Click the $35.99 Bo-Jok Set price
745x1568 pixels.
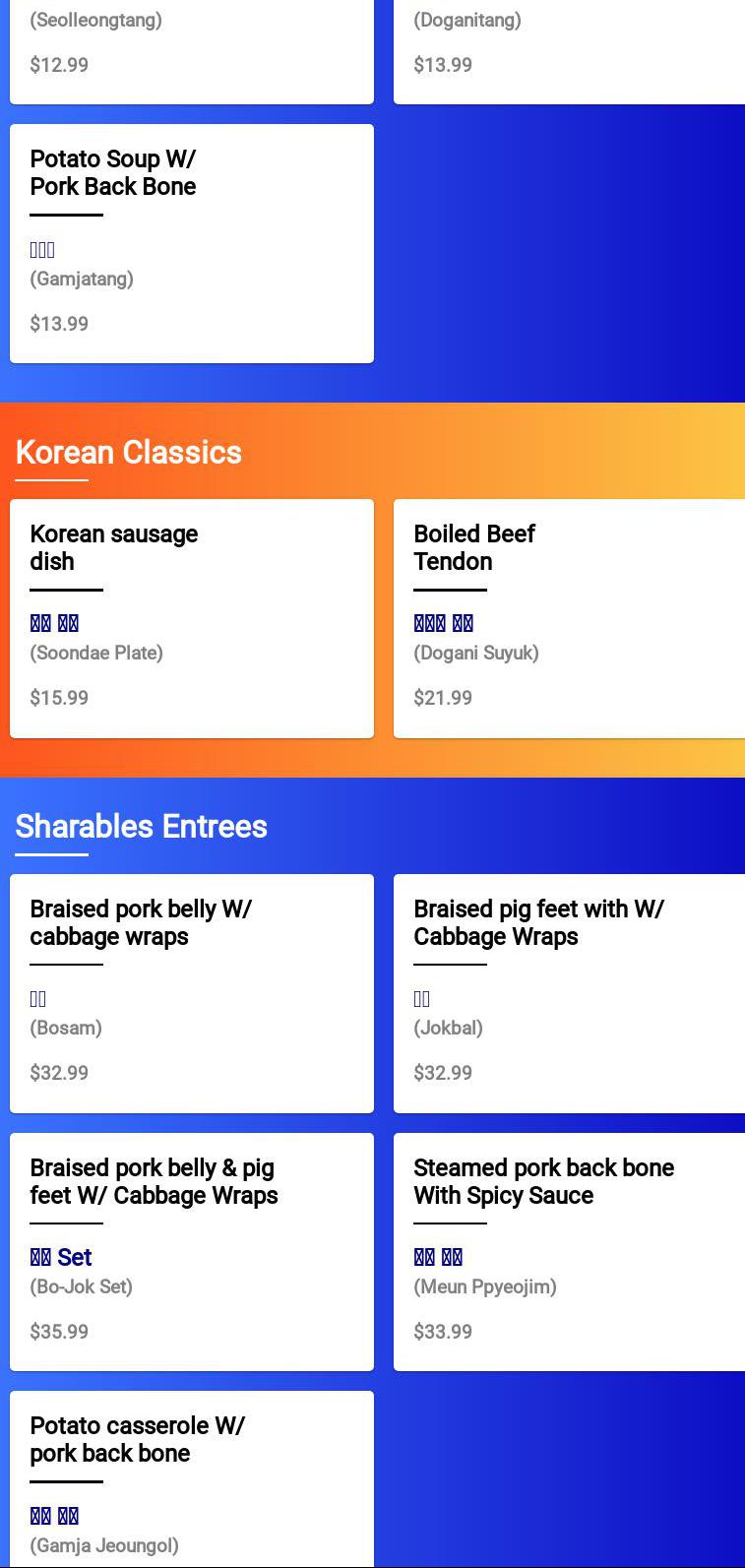coord(59,1332)
